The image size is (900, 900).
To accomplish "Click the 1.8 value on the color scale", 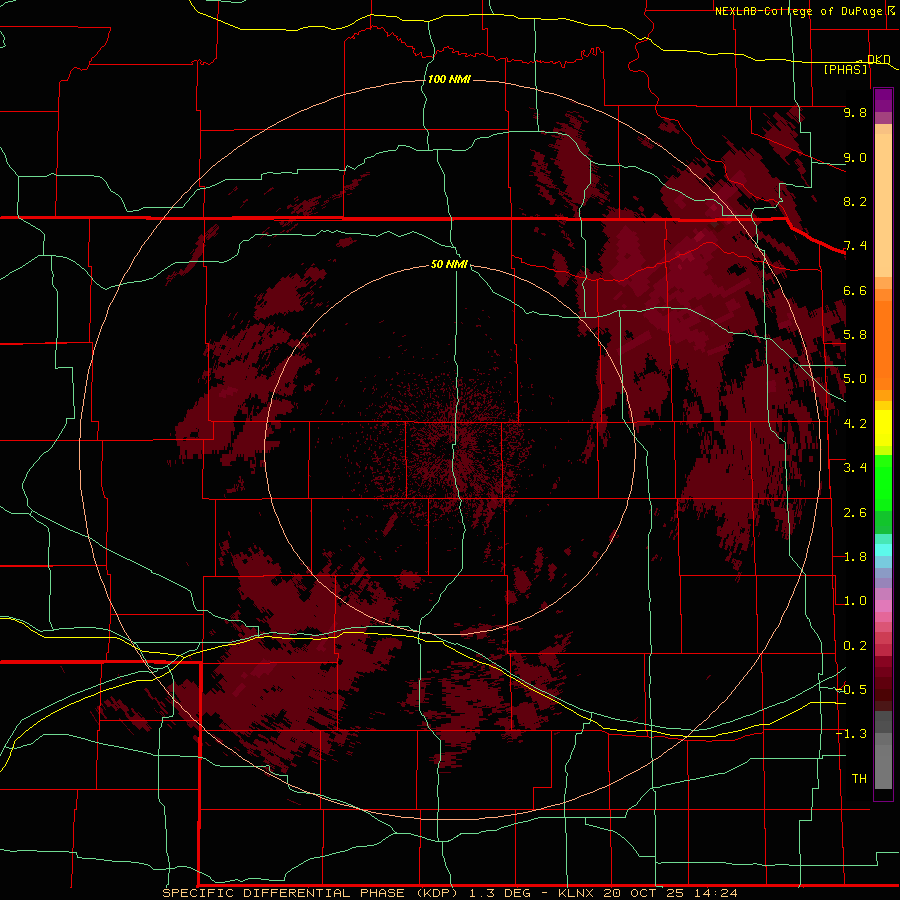I will point(855,557).
